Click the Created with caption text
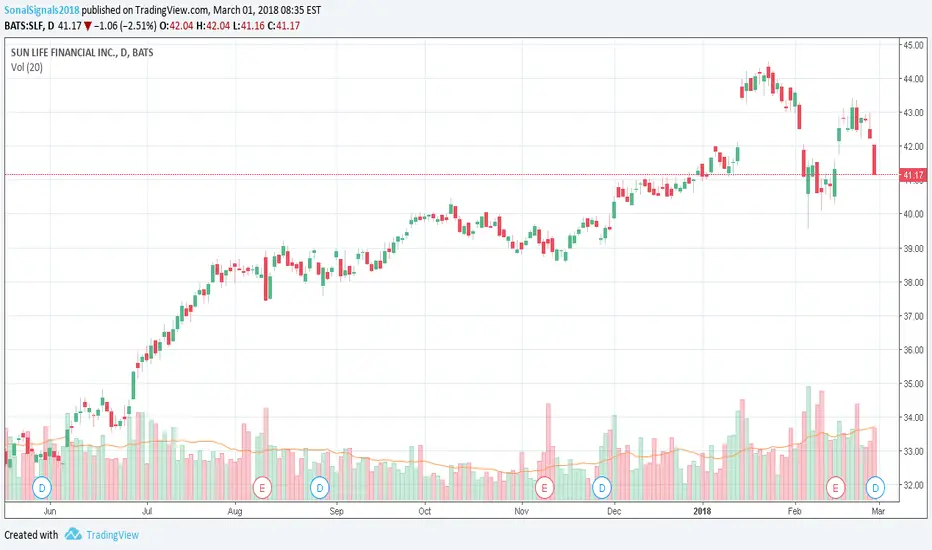The height and width of the screenshot is (550, 932). pos(31,535)
